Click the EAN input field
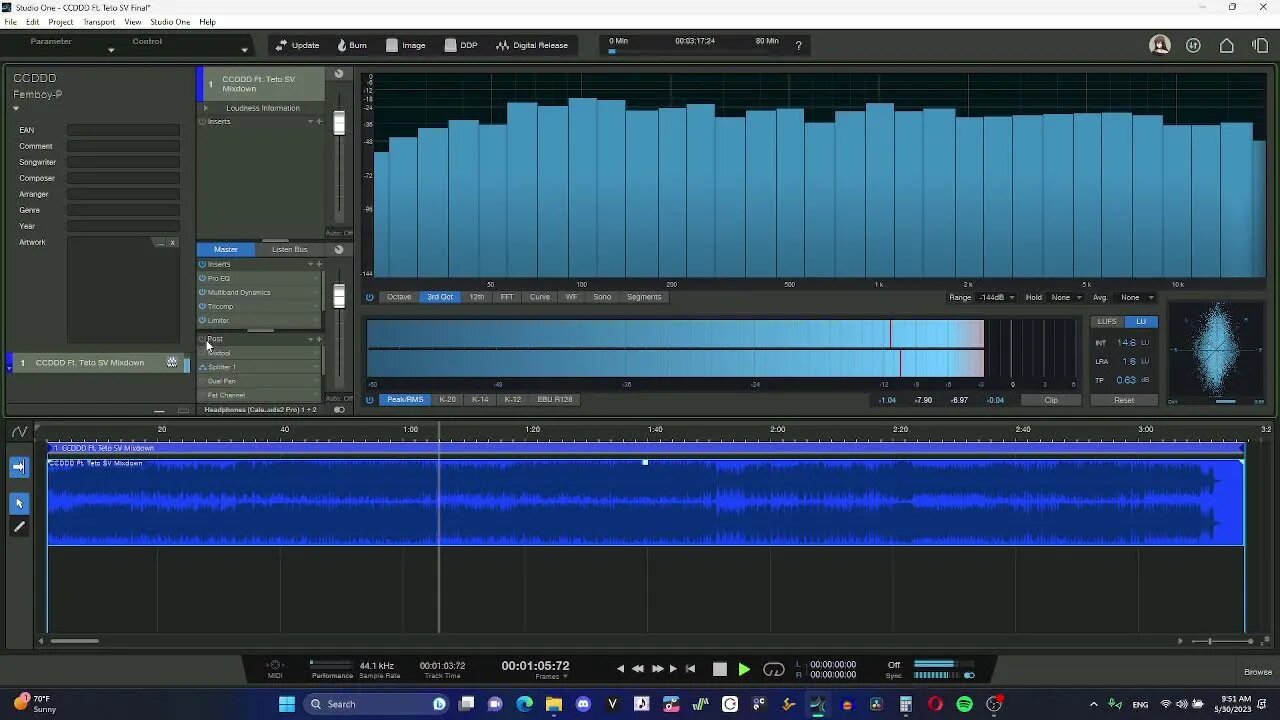The height and width of the screenshot is (720, 1280). coord(123,130)
